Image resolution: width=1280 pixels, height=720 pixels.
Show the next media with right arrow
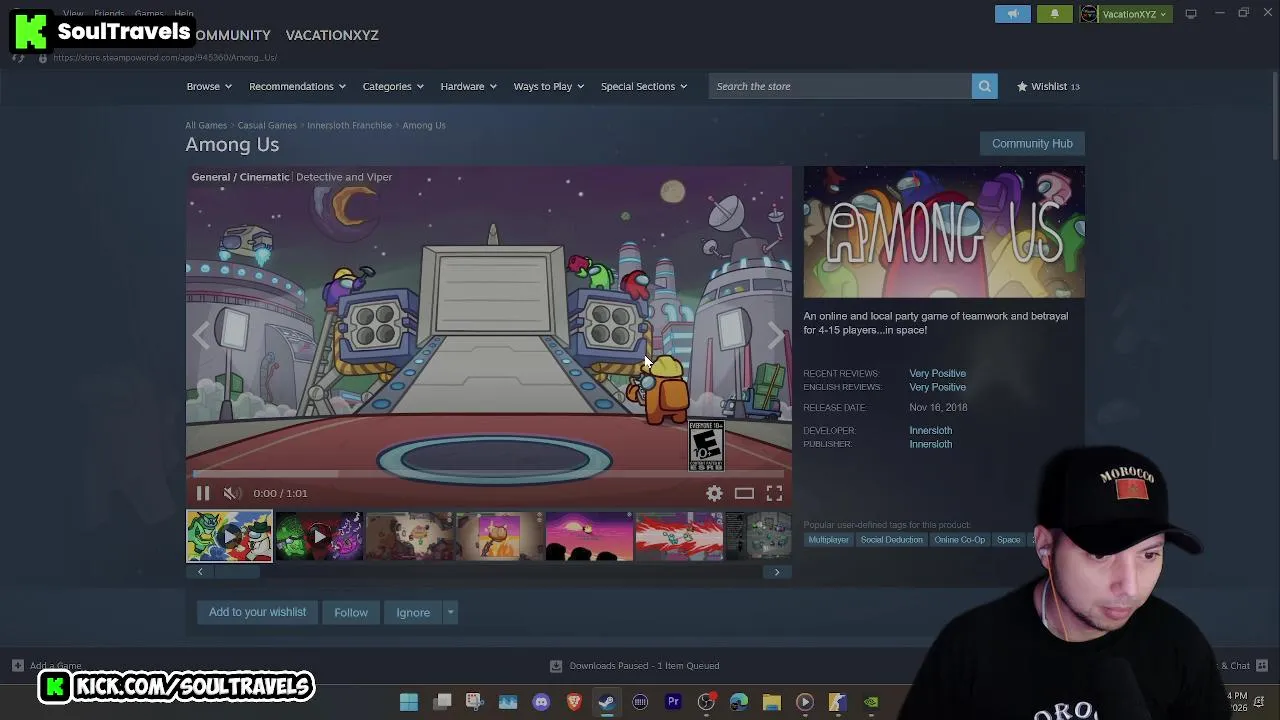tap(776, 337)
